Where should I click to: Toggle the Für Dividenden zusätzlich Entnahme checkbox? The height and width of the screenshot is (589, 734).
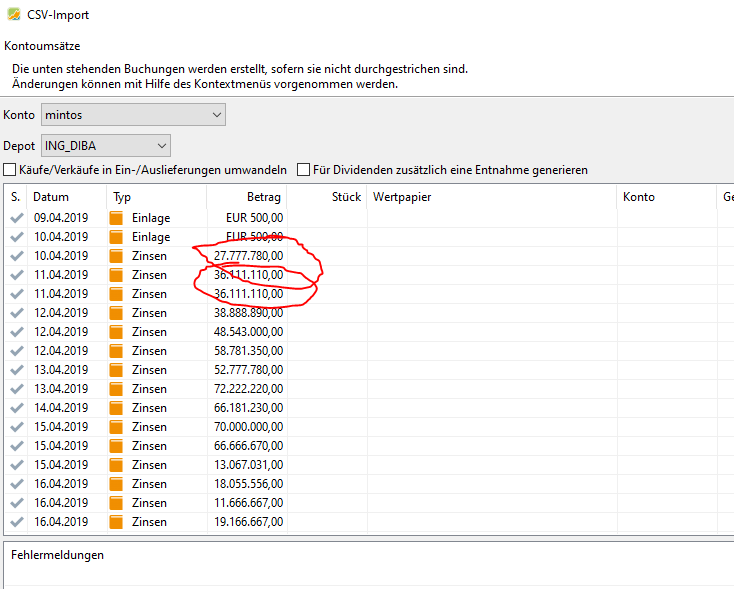tap(304, 170)
